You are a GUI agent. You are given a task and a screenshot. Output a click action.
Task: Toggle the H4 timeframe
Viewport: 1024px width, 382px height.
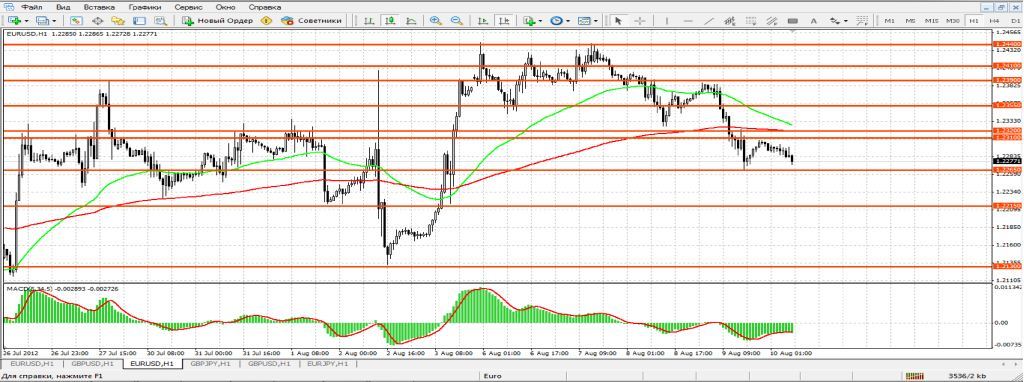pos(995,21)
